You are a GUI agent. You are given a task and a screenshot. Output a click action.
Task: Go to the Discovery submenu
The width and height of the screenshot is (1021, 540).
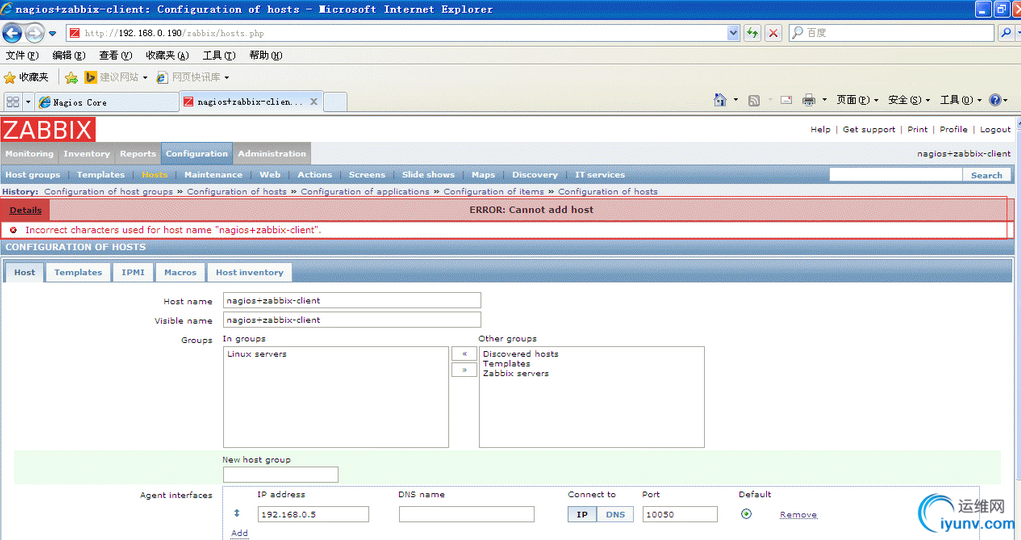[535, 175]
